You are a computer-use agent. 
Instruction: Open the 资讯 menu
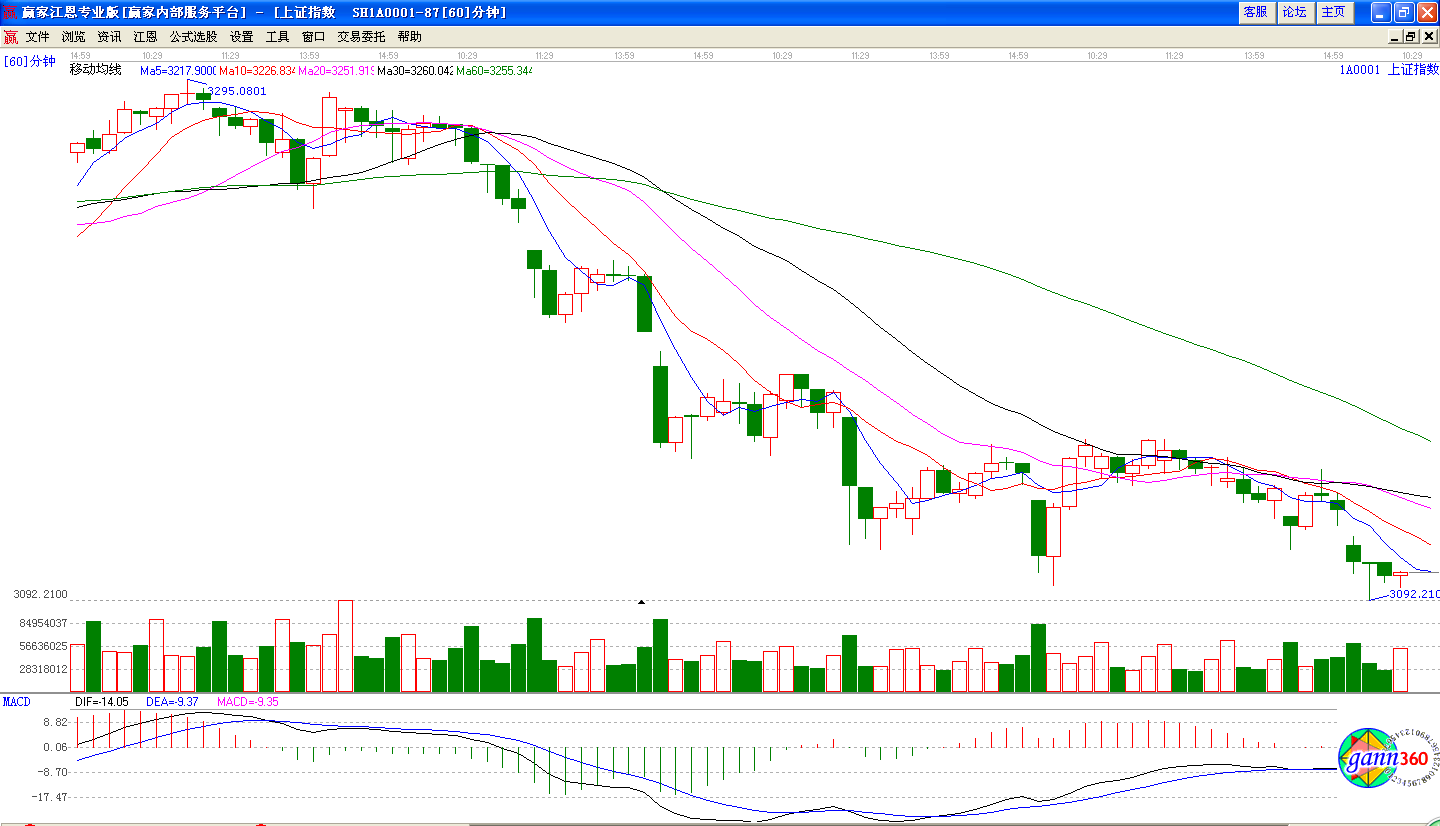point(109,36)
